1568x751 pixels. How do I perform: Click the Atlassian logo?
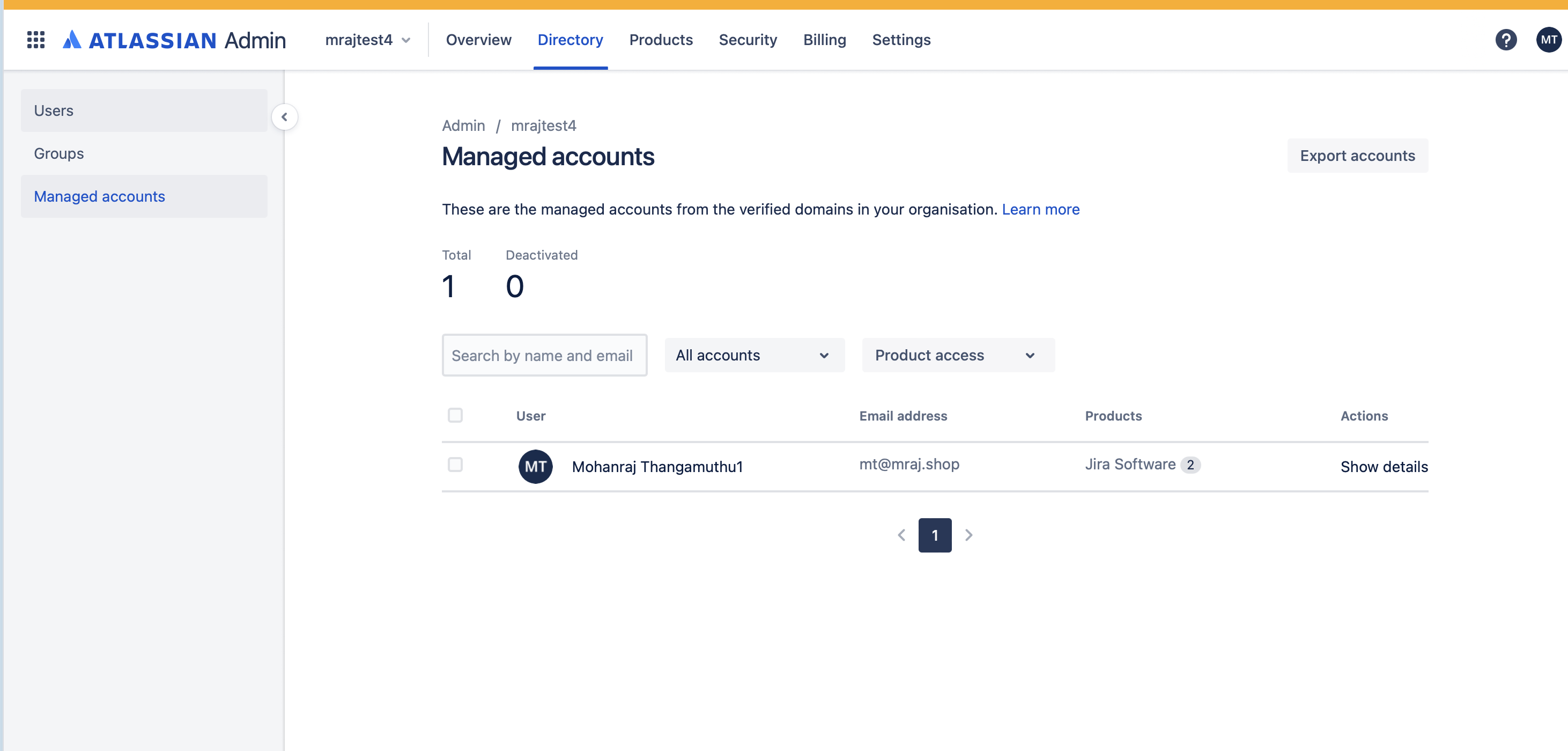[72, 39]
